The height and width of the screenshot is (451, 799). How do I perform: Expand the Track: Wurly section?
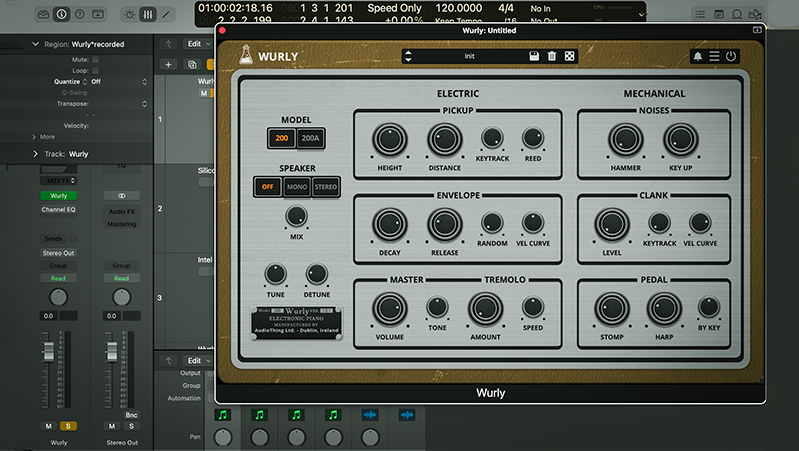(x=35, y=154)
